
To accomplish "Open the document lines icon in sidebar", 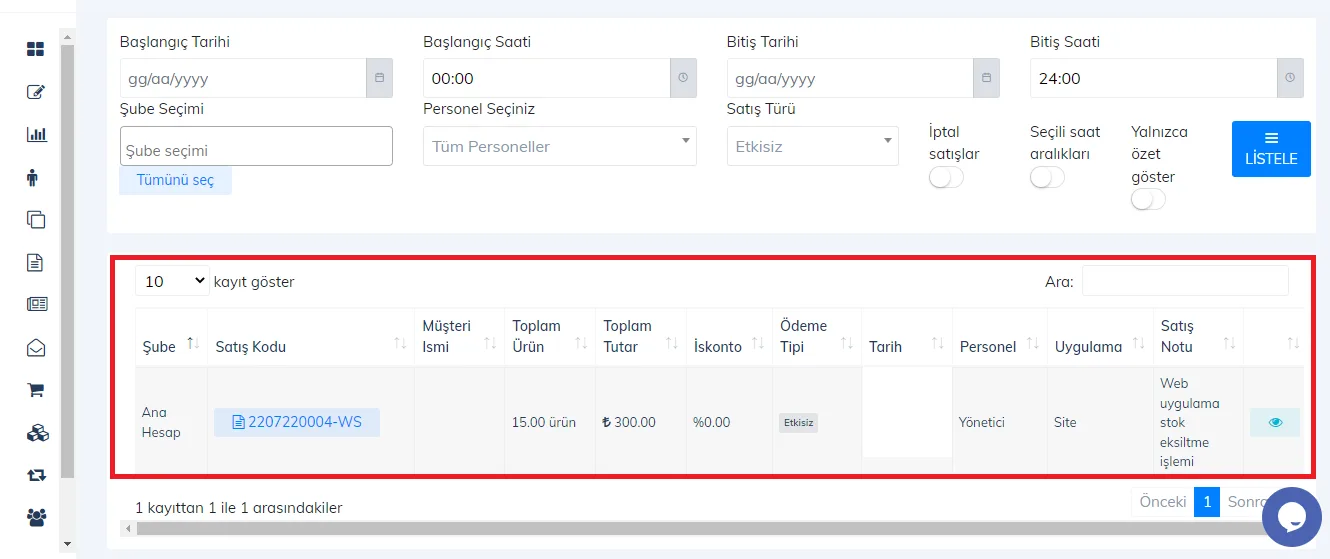I will point(35,262).
